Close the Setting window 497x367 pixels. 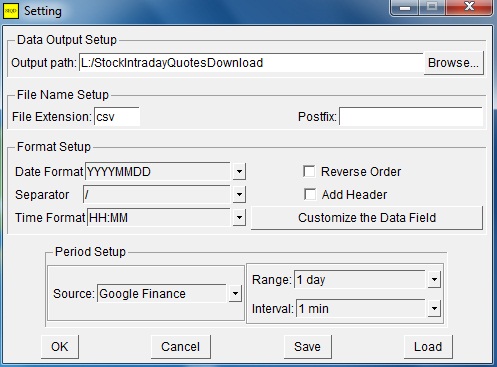click(x=469, y=7)
